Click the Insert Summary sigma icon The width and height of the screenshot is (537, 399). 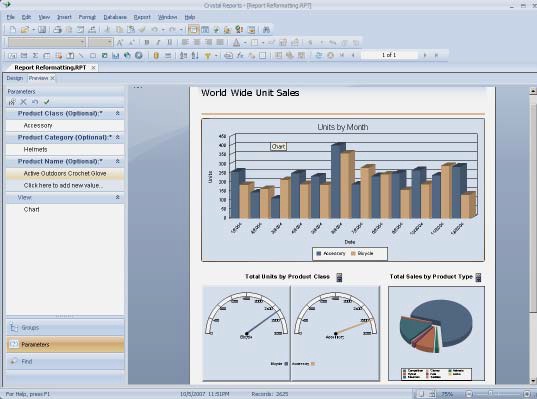click(x=35, y=55)
